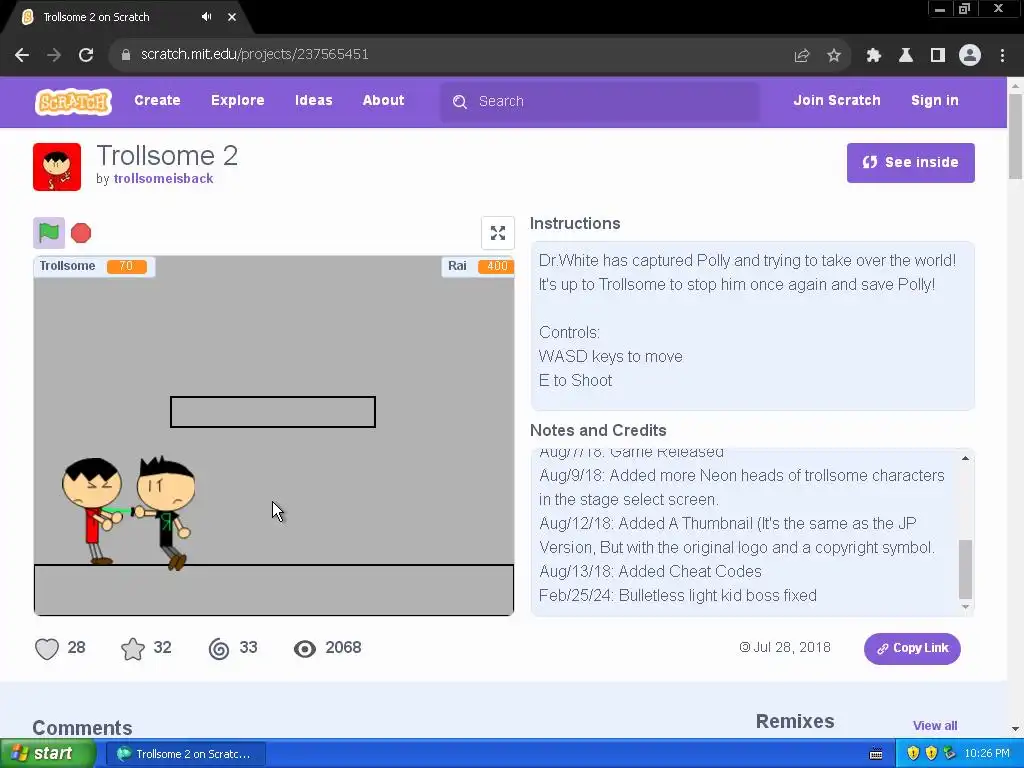Viewport: 1024px width, 768px height.
Task: Open trollsomeisback author profile
Action: (163, 179)
